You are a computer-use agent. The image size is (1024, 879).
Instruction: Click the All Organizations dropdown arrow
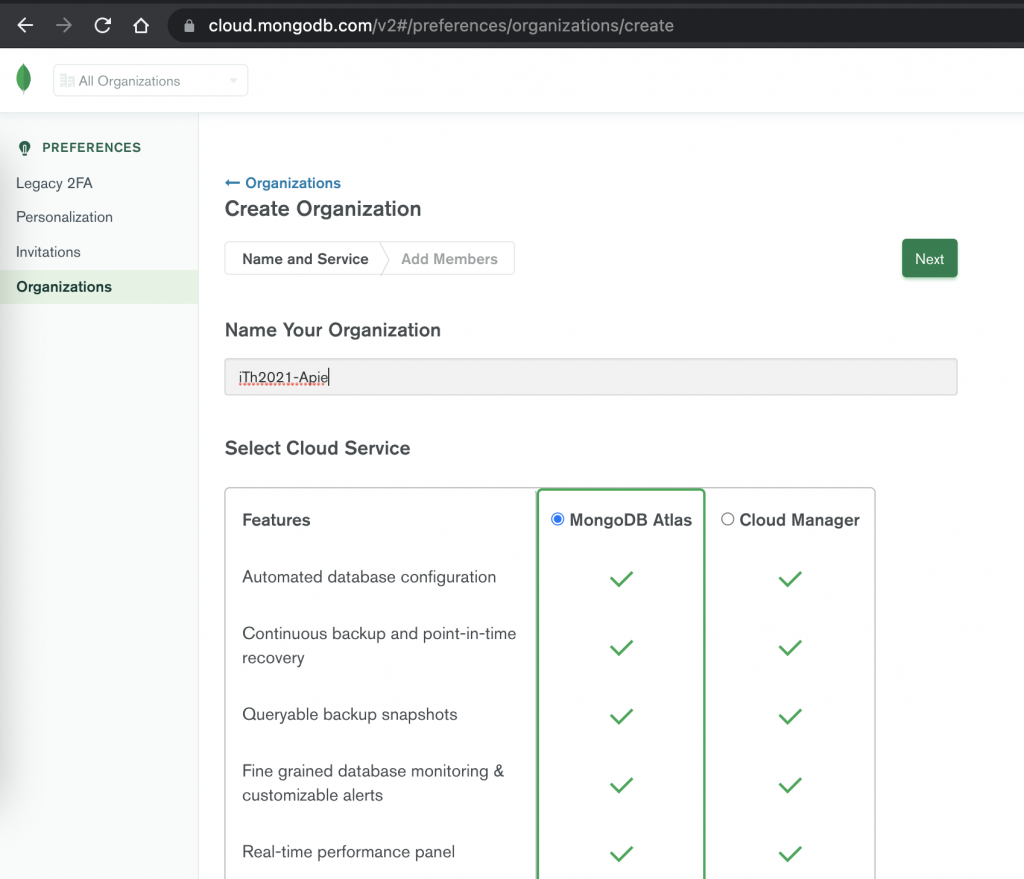pos(234,81)
